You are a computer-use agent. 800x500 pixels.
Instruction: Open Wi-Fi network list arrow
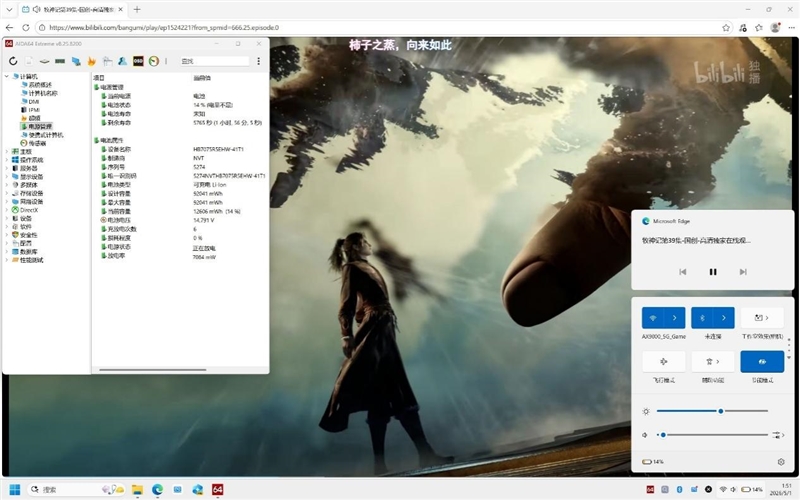pyautogui.click(x=674, y=318)
